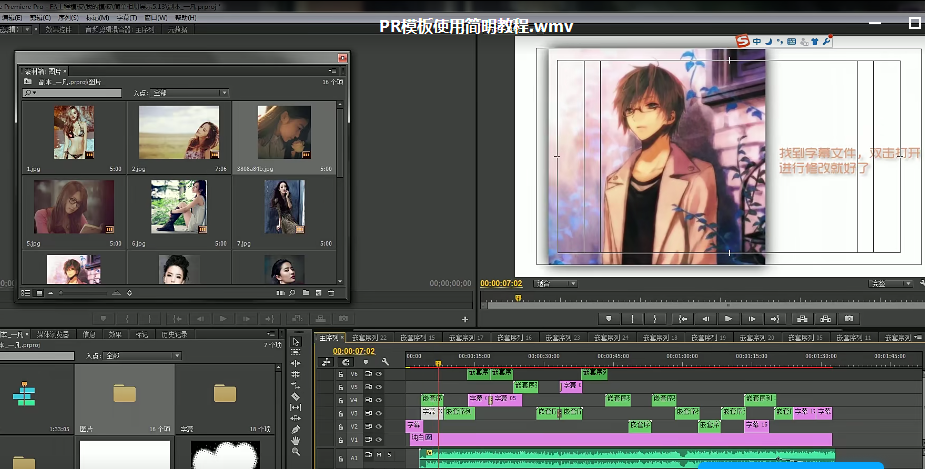This screenshot has width=925, height=469.
Task: Play the sequence in Program monitor
Action: click(x=729, y=319)
